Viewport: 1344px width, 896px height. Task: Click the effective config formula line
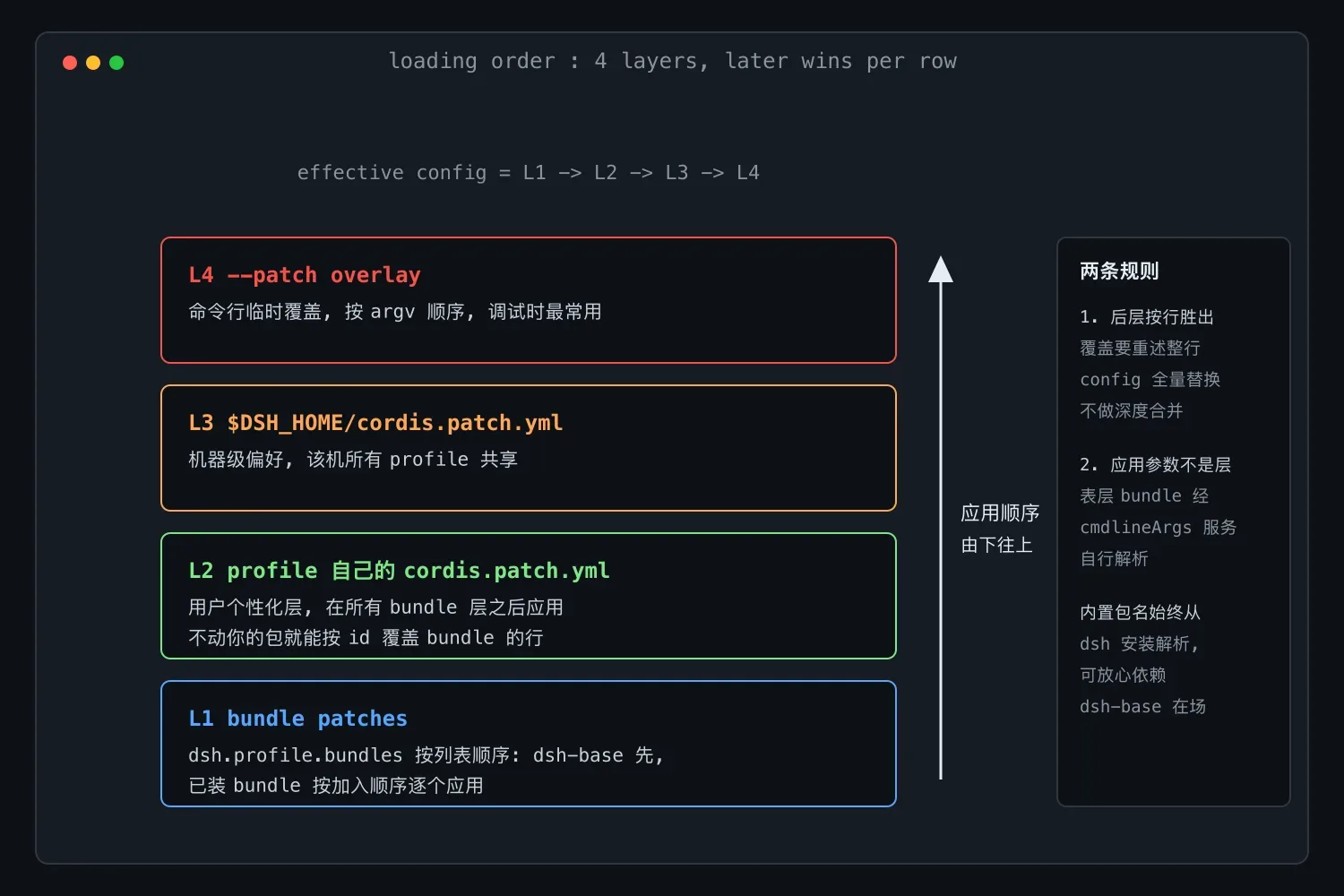(x=528, y=172)
